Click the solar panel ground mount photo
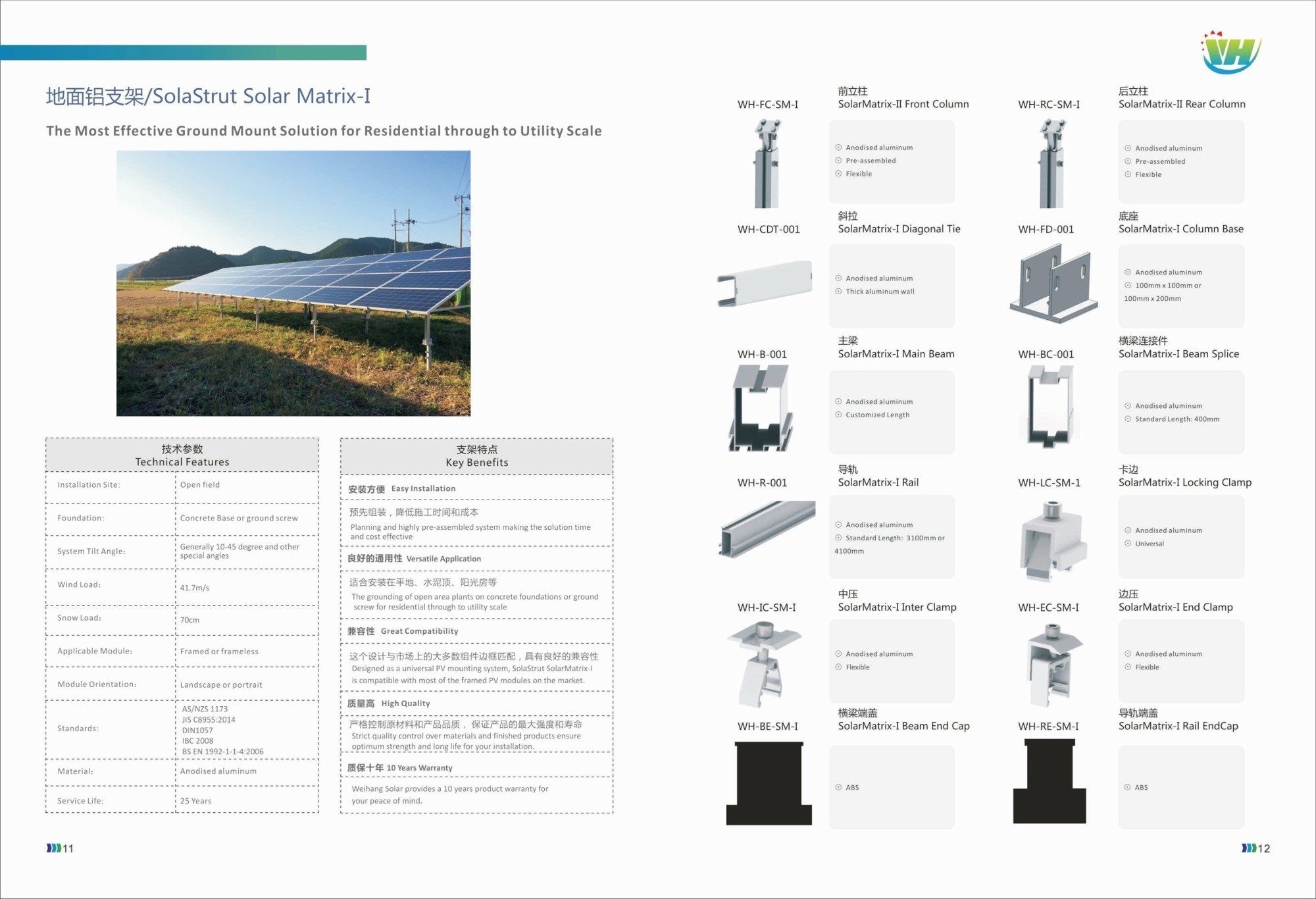 293,283
